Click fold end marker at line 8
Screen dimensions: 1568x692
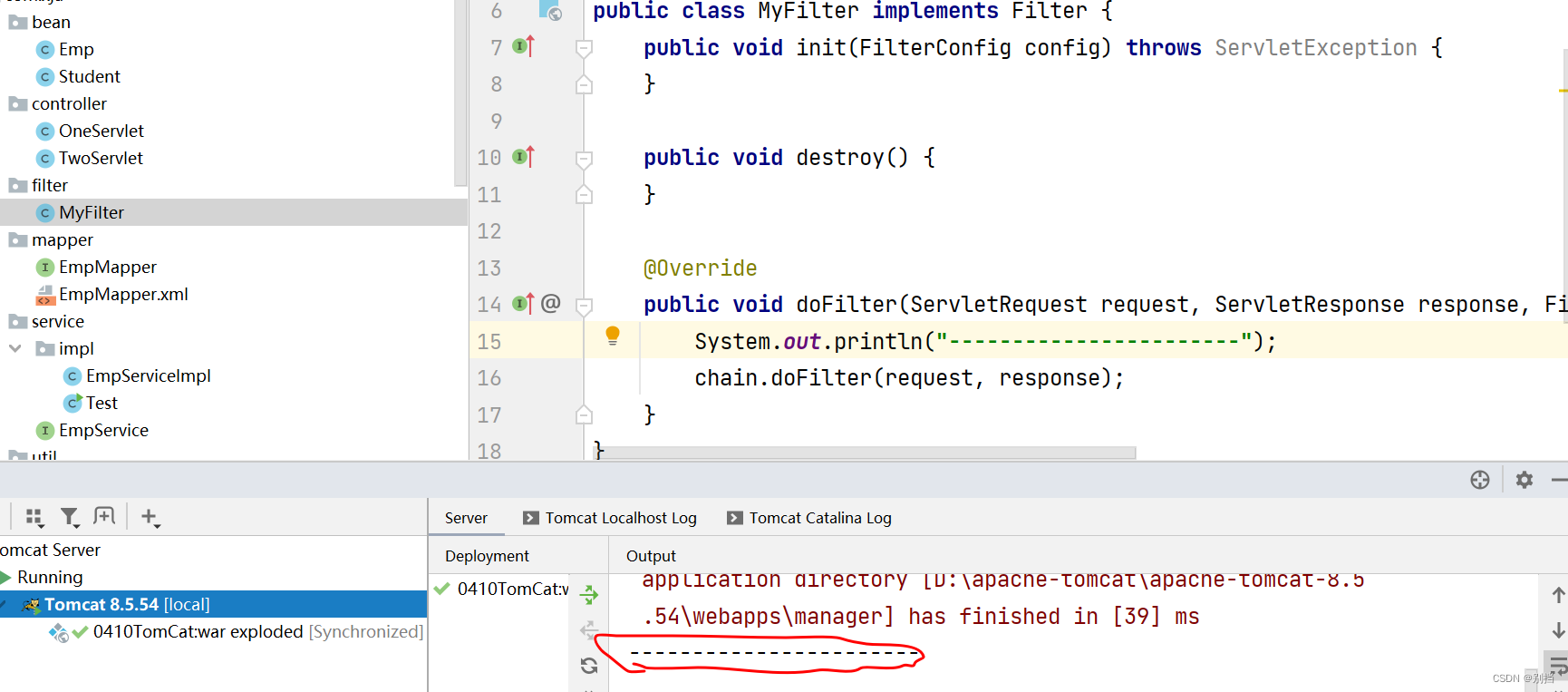tap(585, 84)
